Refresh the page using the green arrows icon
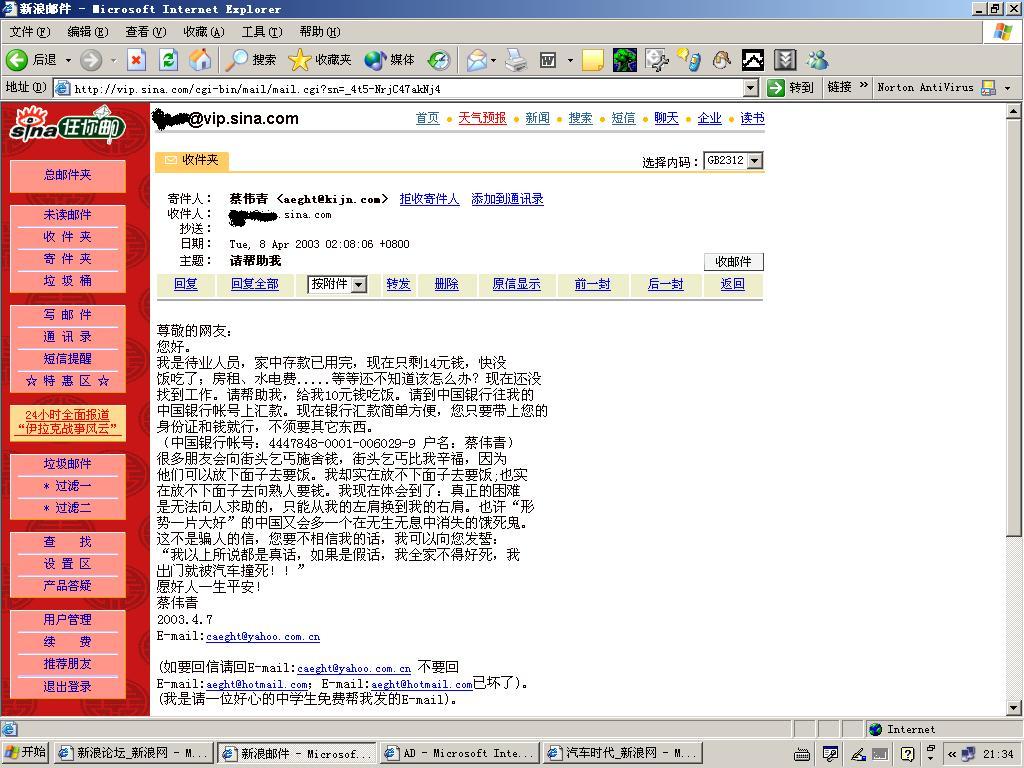Viewport: 1024px width, 768px height. pos(168,60)
